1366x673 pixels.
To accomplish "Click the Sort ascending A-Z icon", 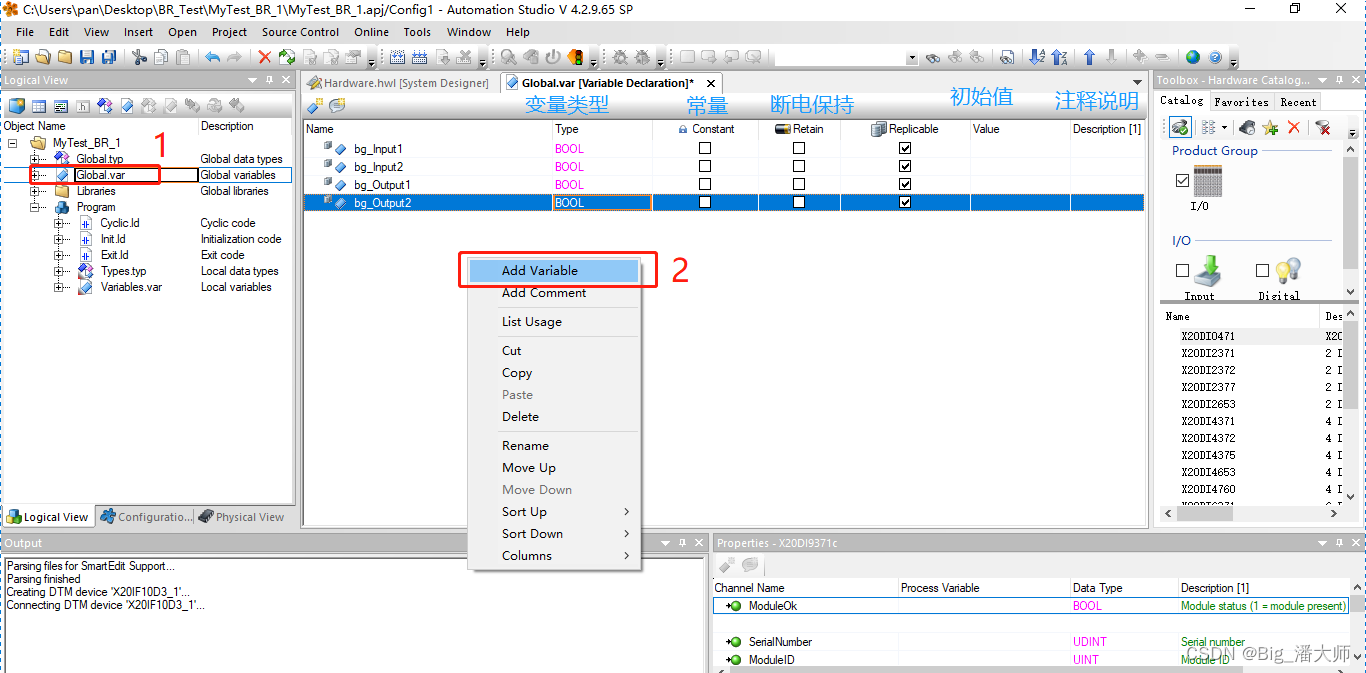I will 1037,57.
